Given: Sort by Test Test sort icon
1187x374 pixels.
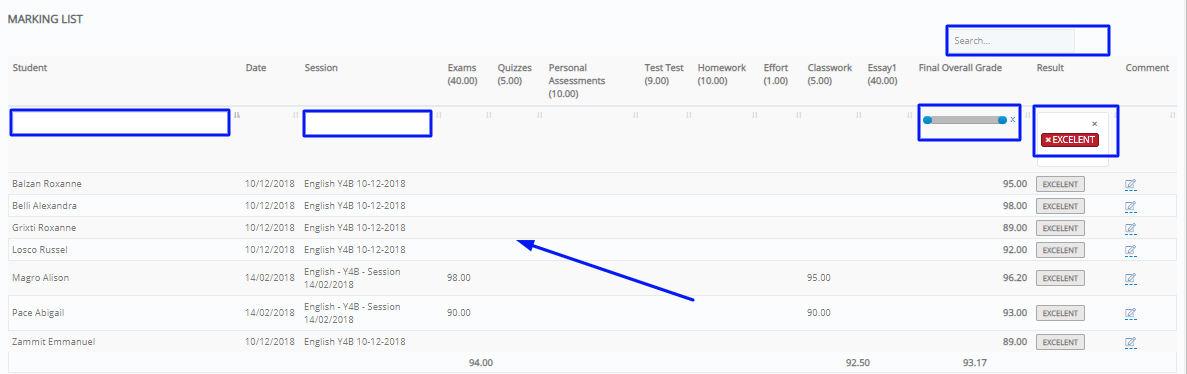Looking at the screenshot, I should (x=688, y=115).
